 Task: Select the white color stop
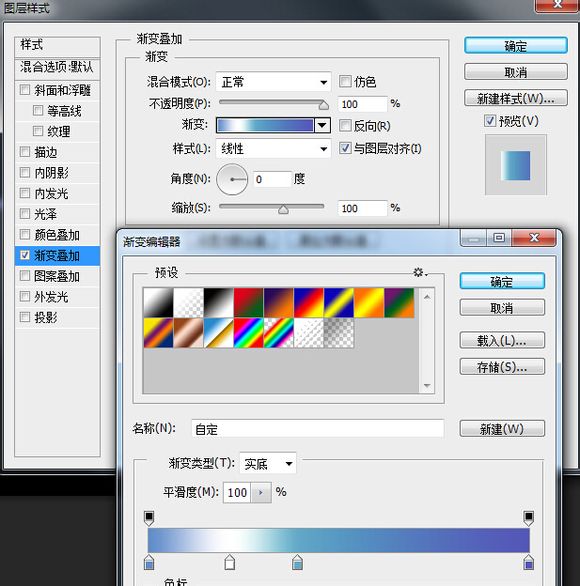[229, 562]
